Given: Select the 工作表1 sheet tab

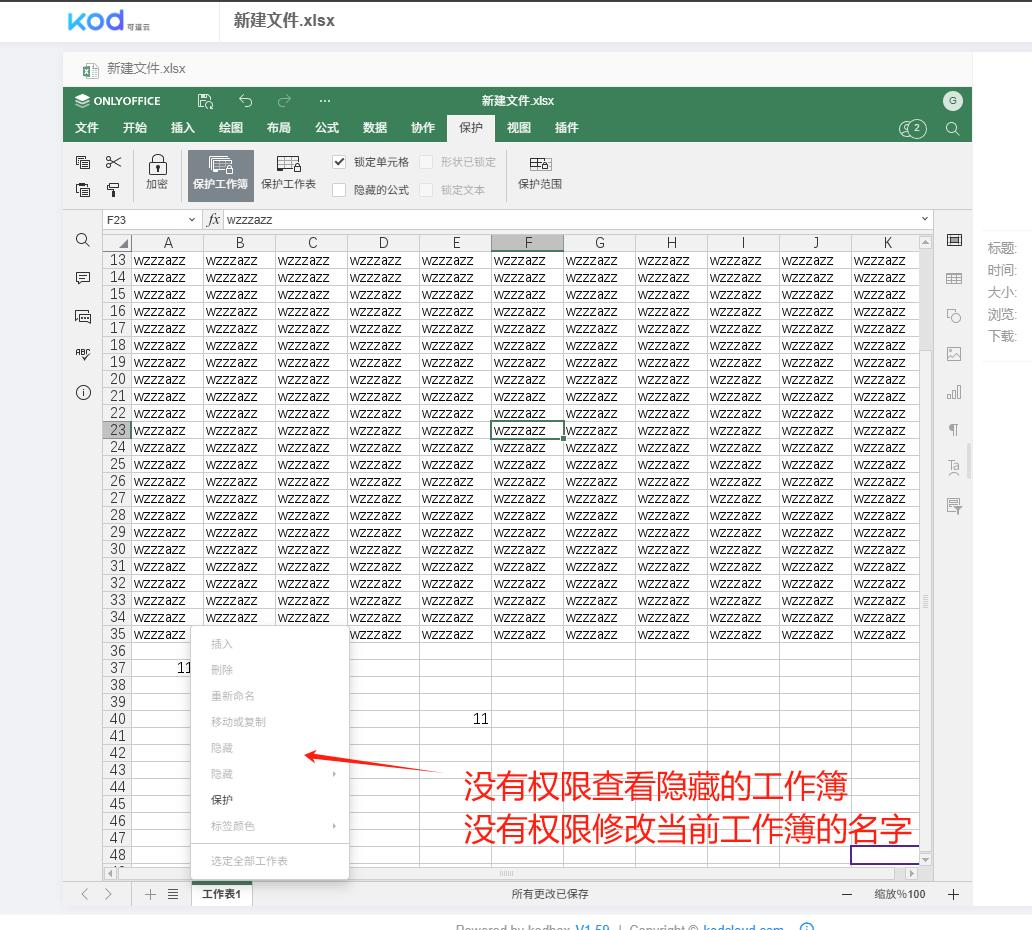Looking at the screenshot, I should click(222, 894).
